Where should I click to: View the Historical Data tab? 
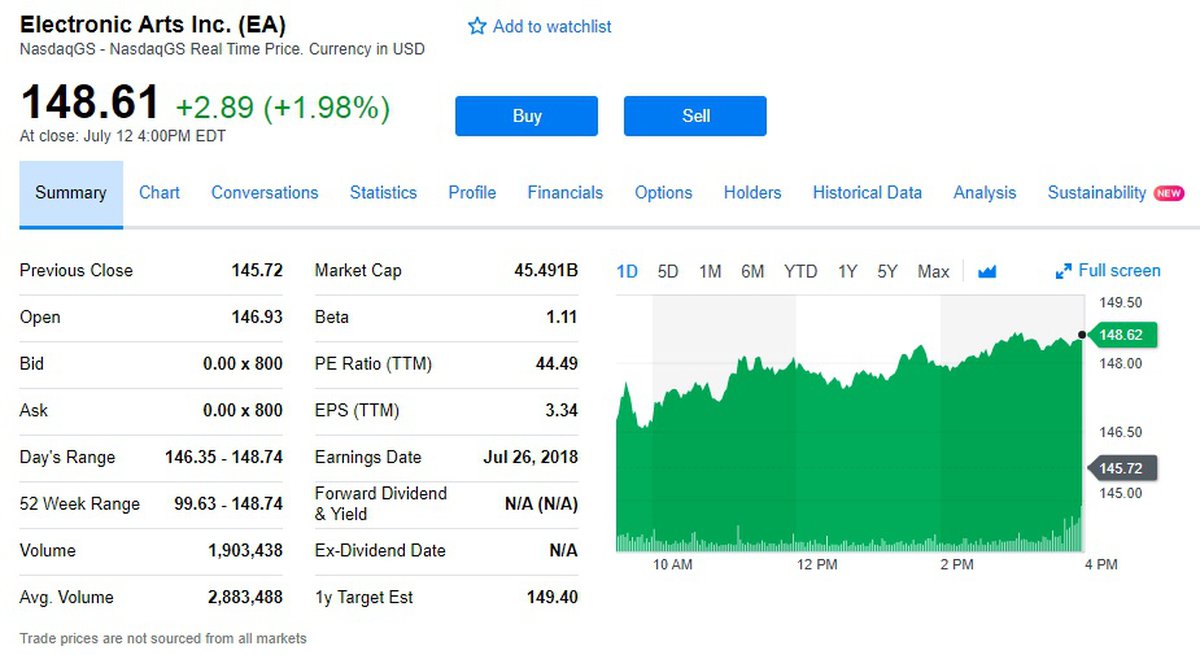(x=867, y=193)
